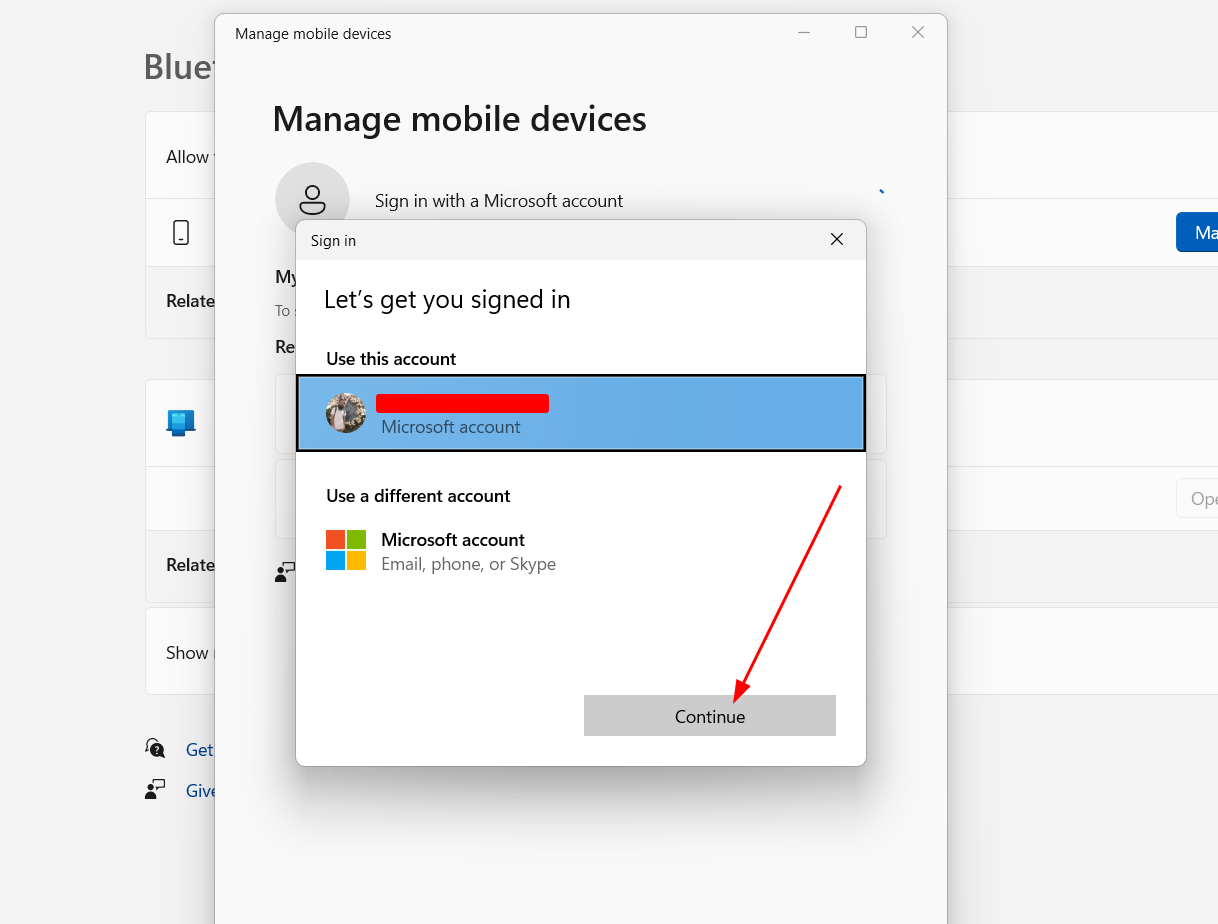Click the 'Manage mobile devices' page heading
The width and height of the screenshot is (1218, 924).
459,119
